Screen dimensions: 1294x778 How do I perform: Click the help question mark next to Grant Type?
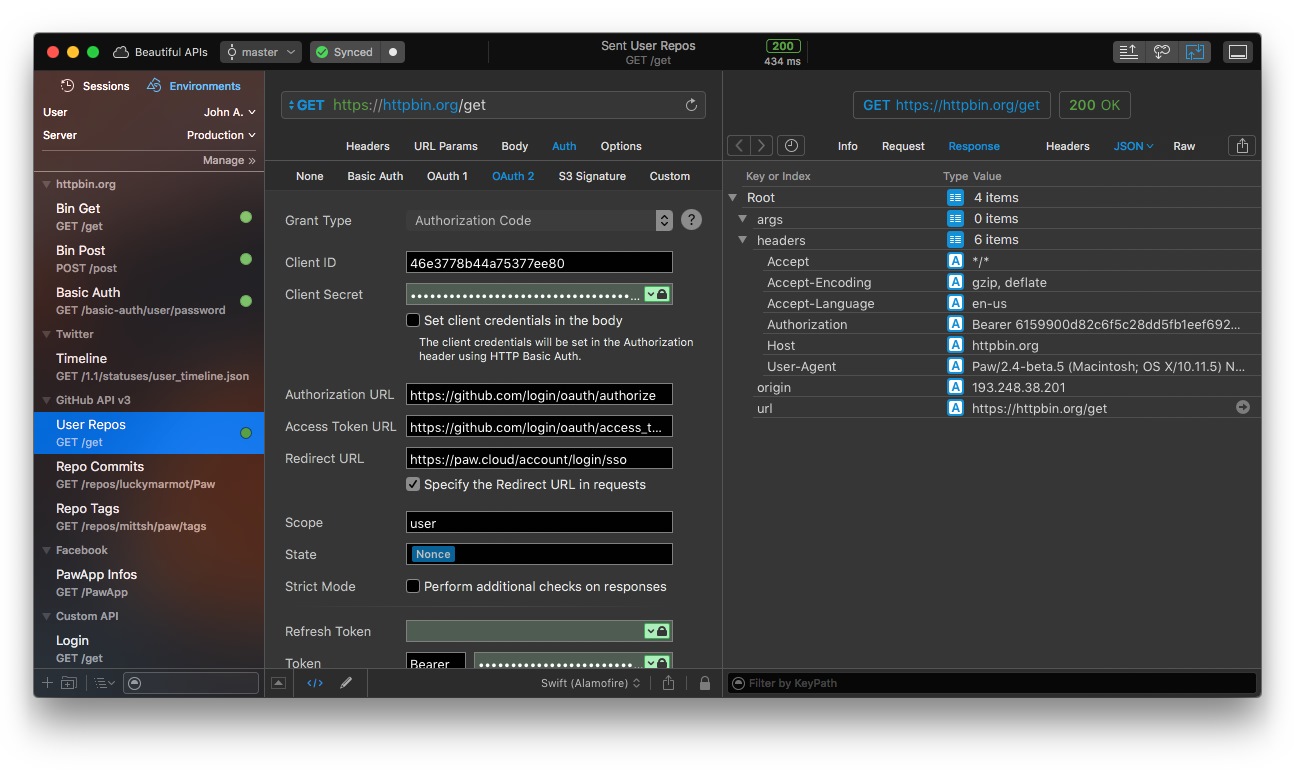pos(691,220)
